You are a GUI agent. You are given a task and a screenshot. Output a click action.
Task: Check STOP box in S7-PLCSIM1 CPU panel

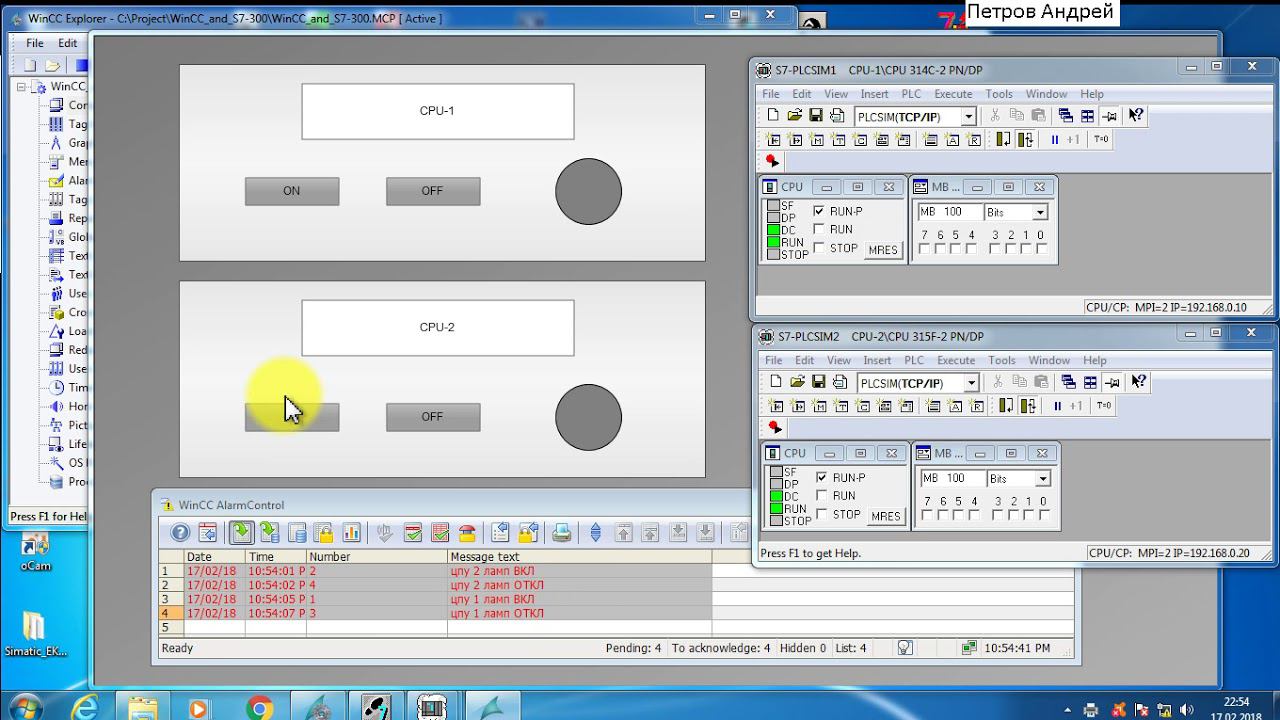pos(820,248)
